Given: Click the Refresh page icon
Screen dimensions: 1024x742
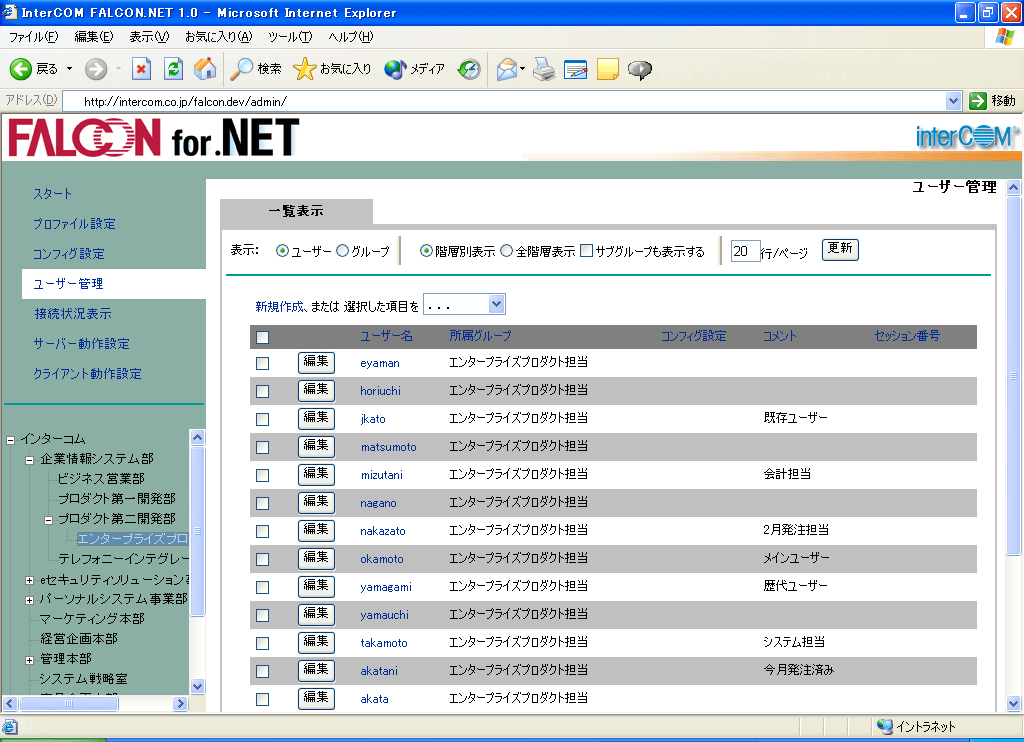Looking at the screenshot, I should pyautogui.click(x=173, y=69).
